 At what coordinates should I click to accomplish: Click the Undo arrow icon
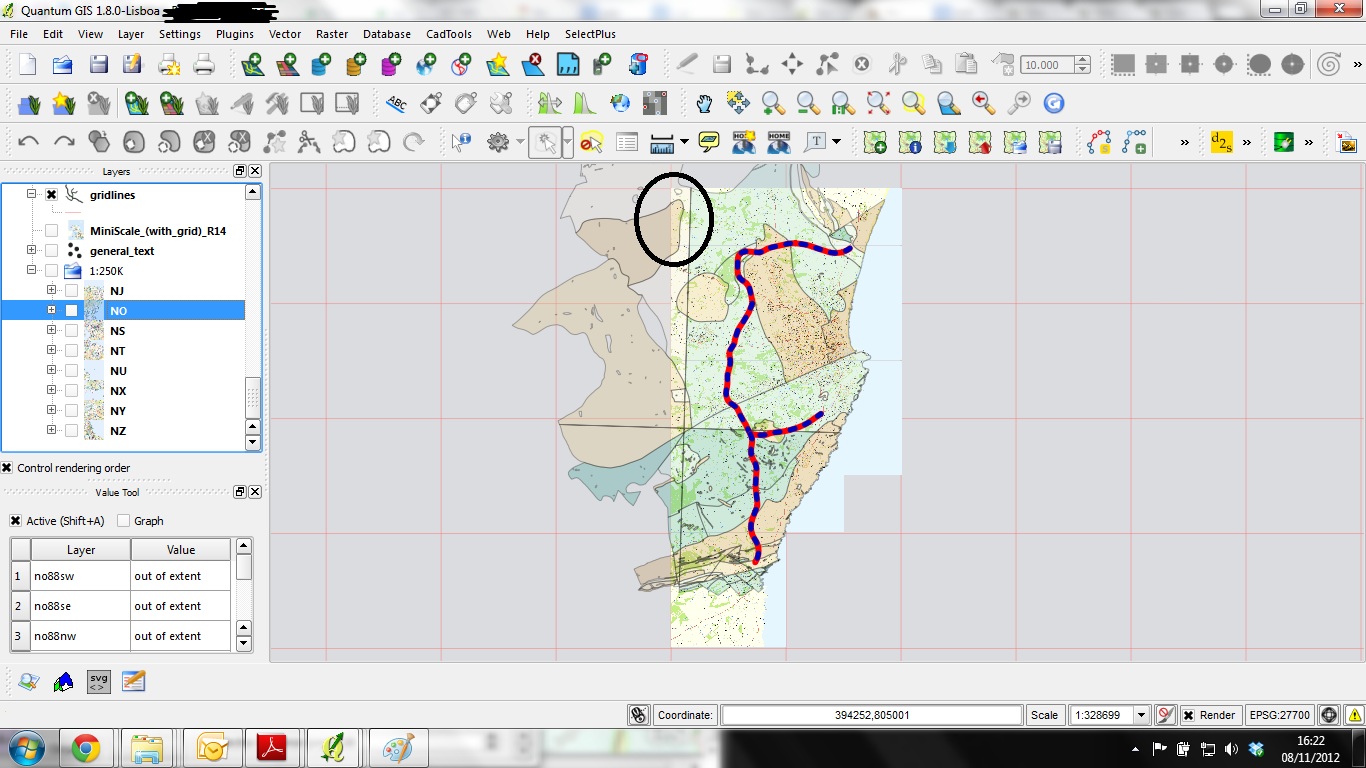(28, 142)
